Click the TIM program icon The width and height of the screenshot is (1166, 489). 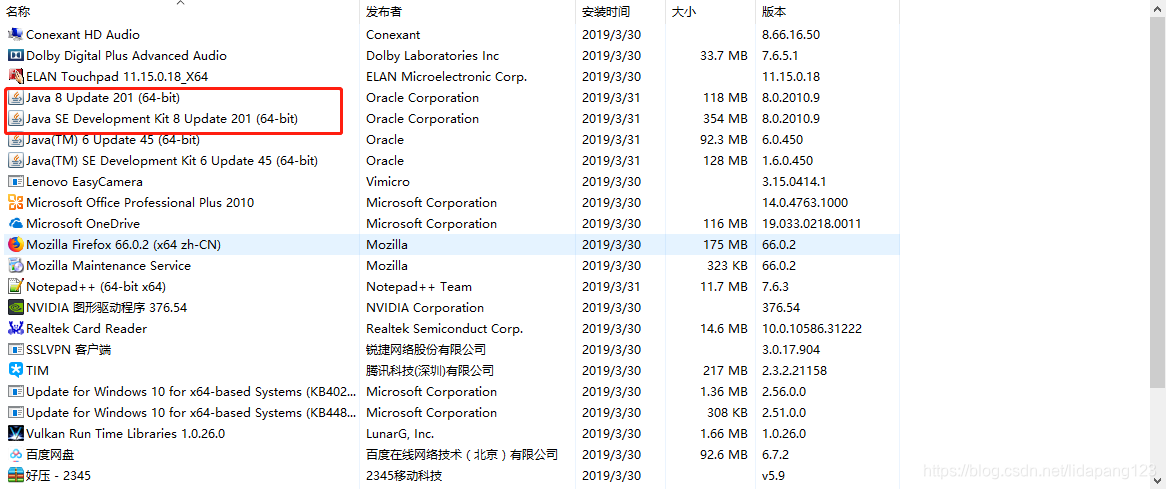[x=15, y=370]
